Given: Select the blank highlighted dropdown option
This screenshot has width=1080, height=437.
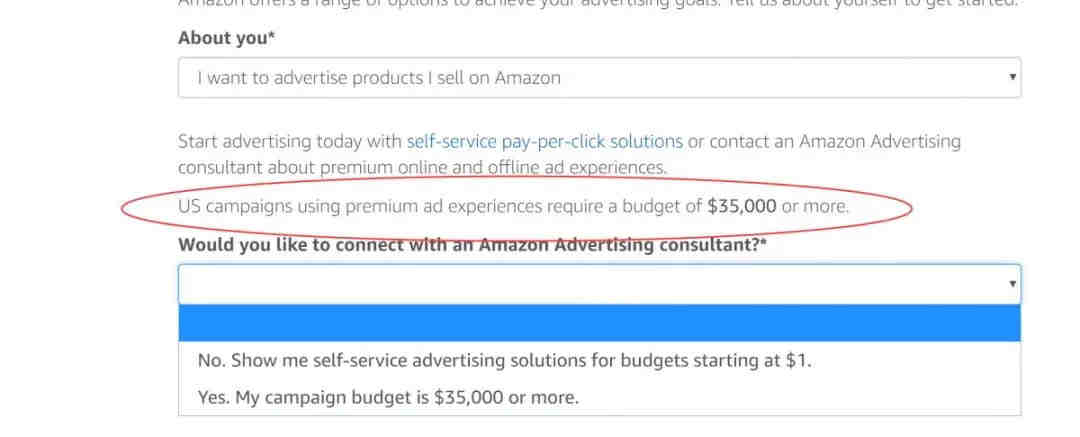Looking at the screenshot, I should coord(599,323).
